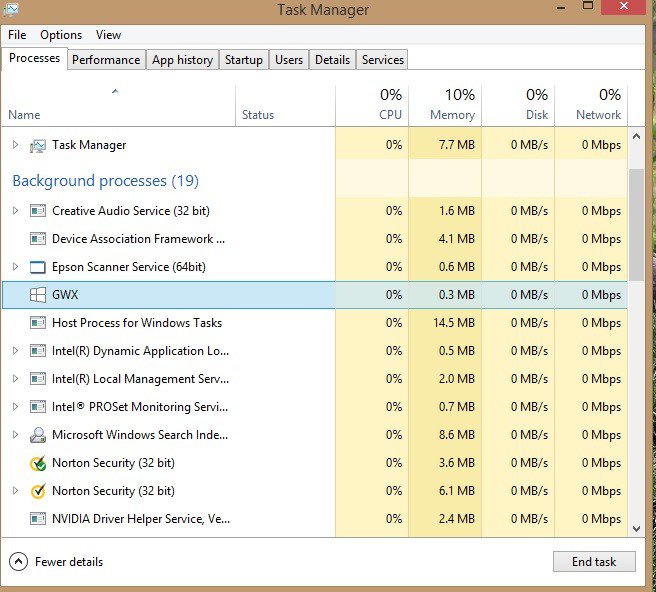
Task: Click the Microsoft Windows Search Indexer icon
Action: (38, 435)
